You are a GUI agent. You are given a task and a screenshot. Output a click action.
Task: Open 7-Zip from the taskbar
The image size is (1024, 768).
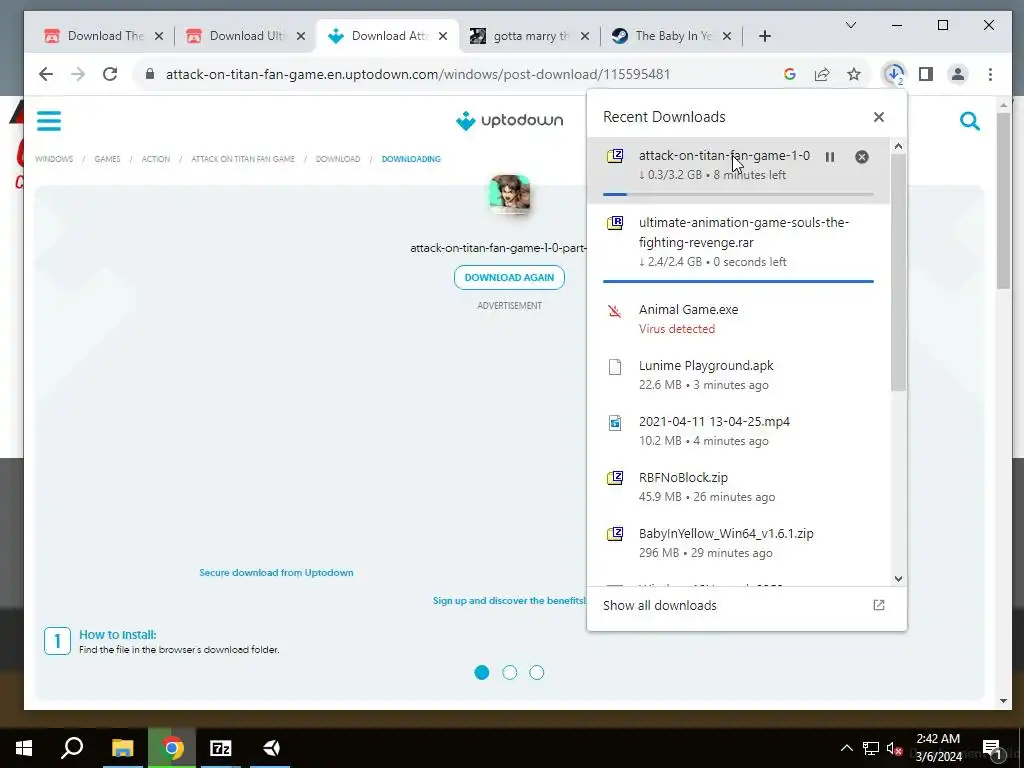click(220, 748)
